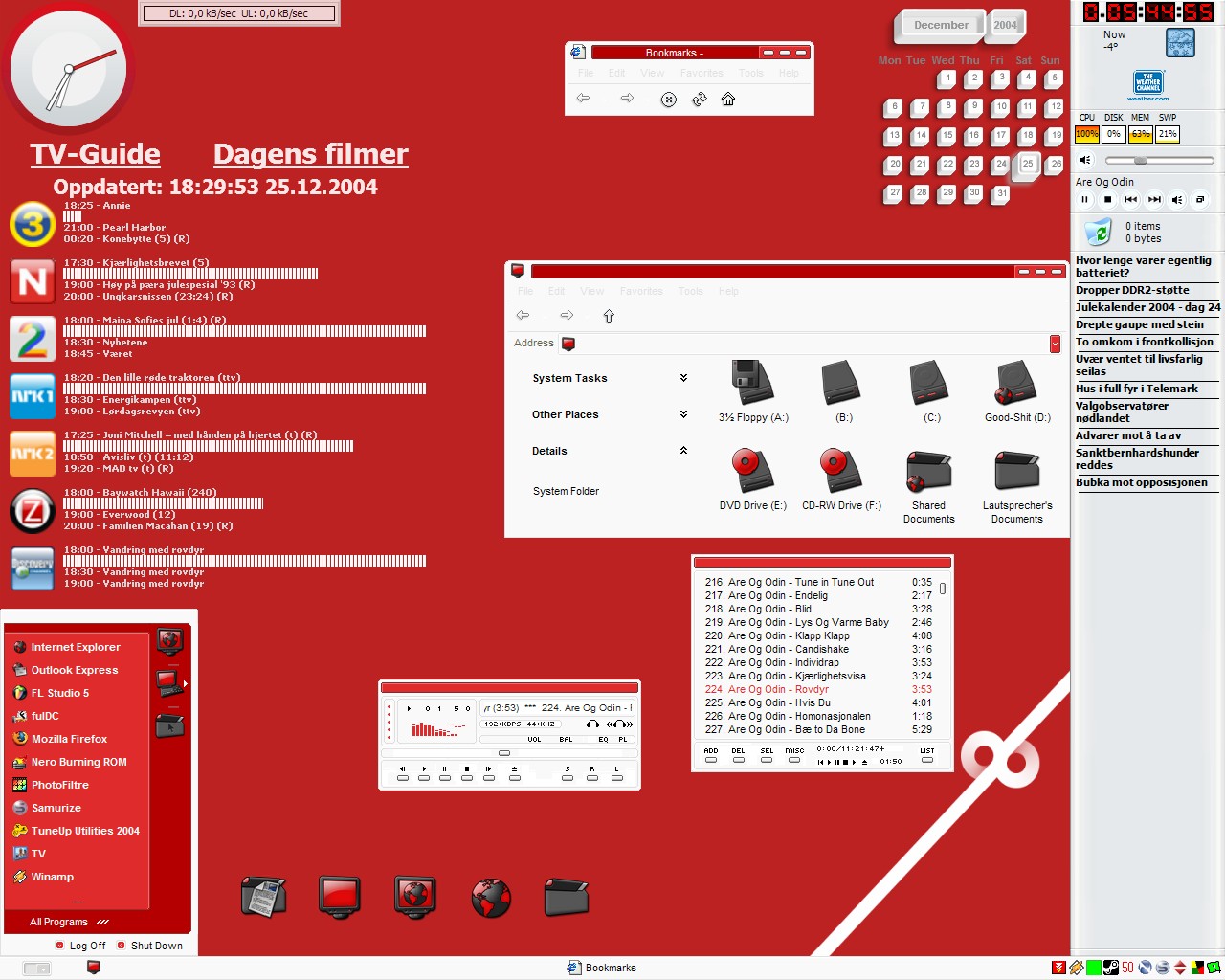The height and width of the screenshot is (980, 1225).
Task: Toggle repeat with Winamp R button
Action: [592, 773]
